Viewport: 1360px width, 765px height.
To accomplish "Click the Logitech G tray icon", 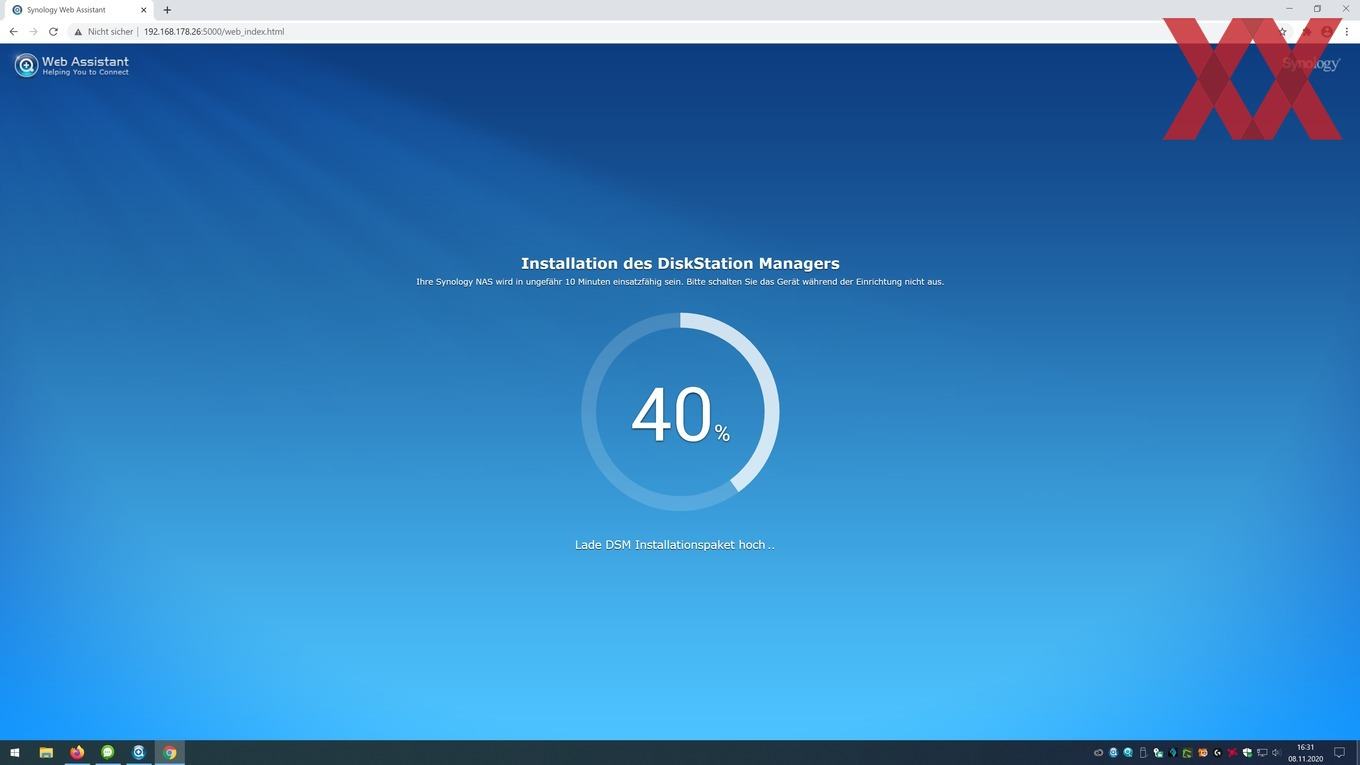I will [1217, 753].
